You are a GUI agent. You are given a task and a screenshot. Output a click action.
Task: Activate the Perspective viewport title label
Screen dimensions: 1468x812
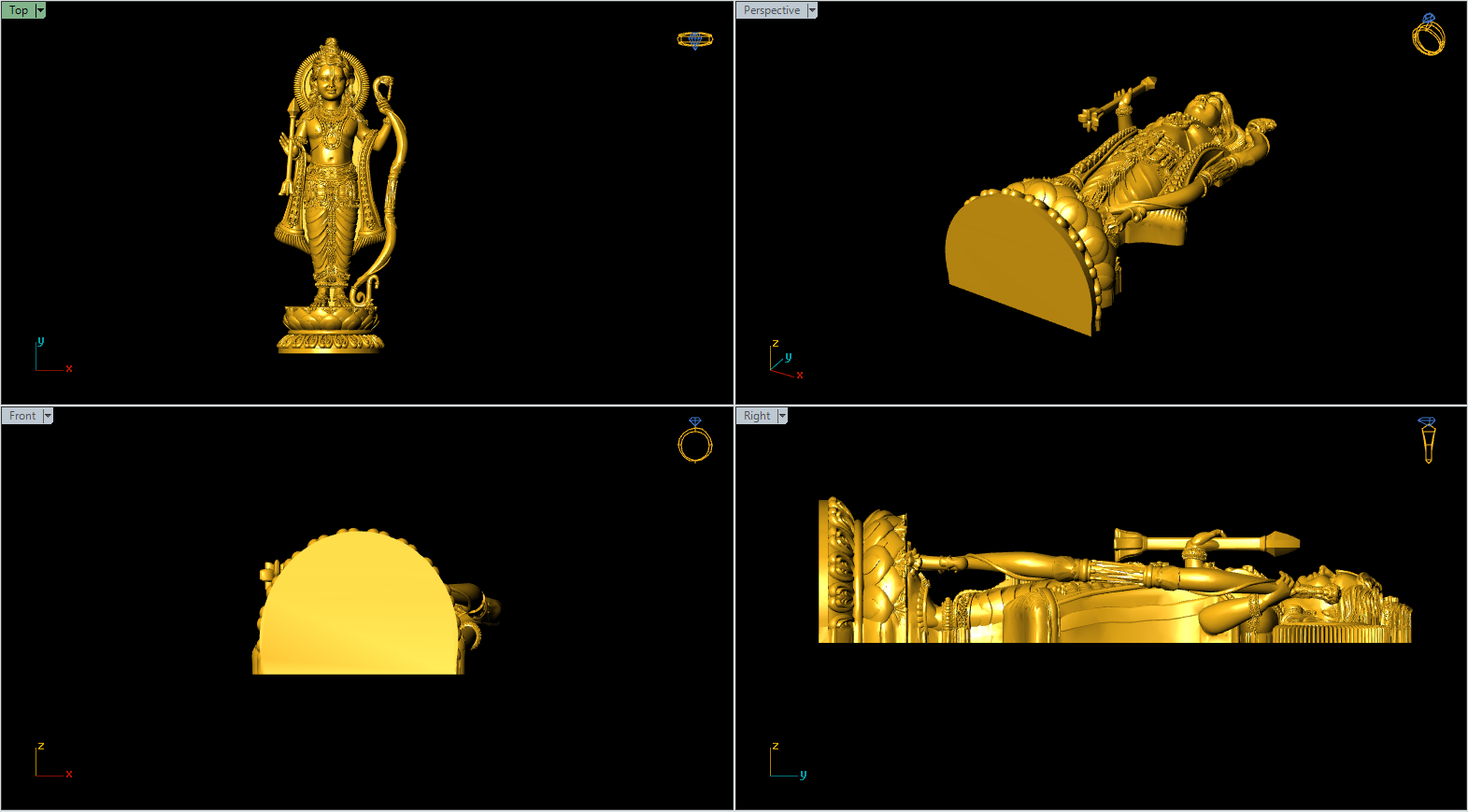772,10
